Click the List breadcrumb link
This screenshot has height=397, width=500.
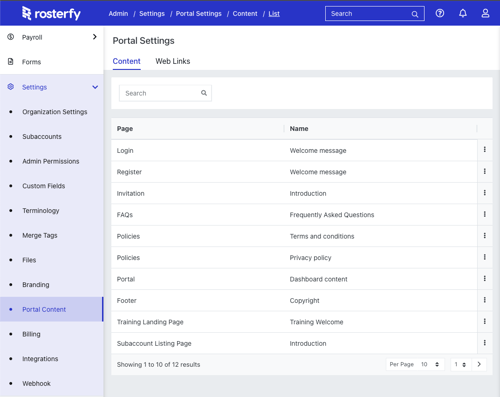(x=274, y=14)
